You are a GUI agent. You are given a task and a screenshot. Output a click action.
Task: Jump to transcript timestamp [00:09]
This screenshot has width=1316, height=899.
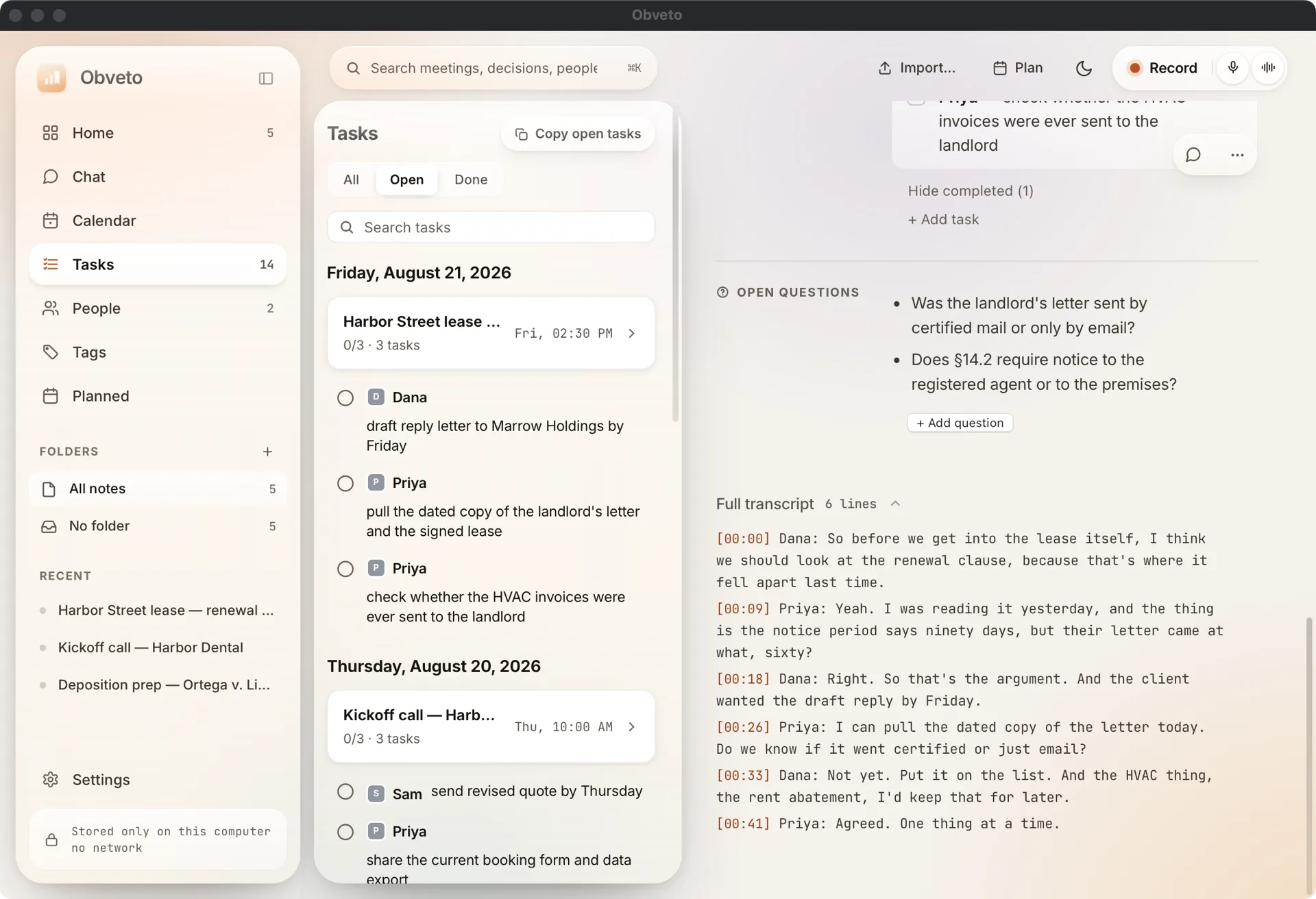coord(743,608)
